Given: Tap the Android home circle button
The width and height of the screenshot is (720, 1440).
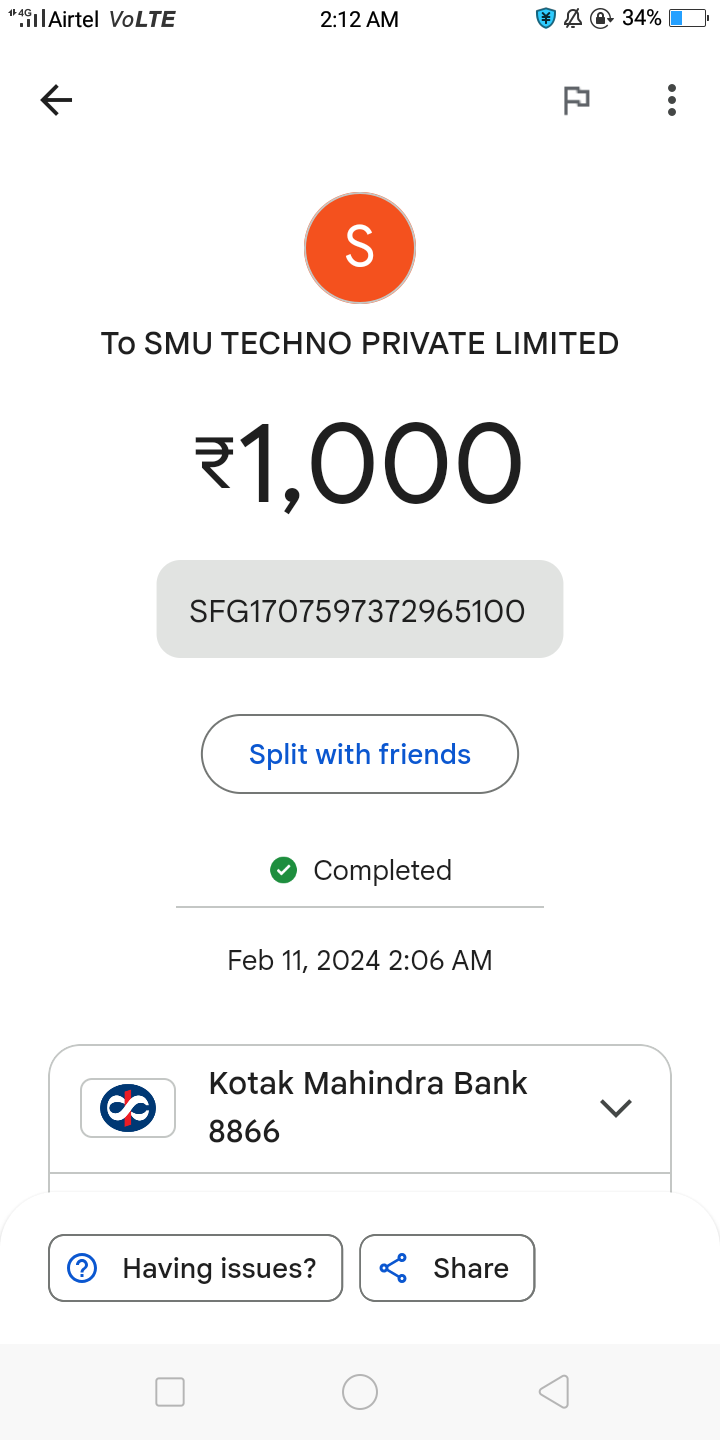Looking at the screenshot, I should click(x=360, y=1392).
